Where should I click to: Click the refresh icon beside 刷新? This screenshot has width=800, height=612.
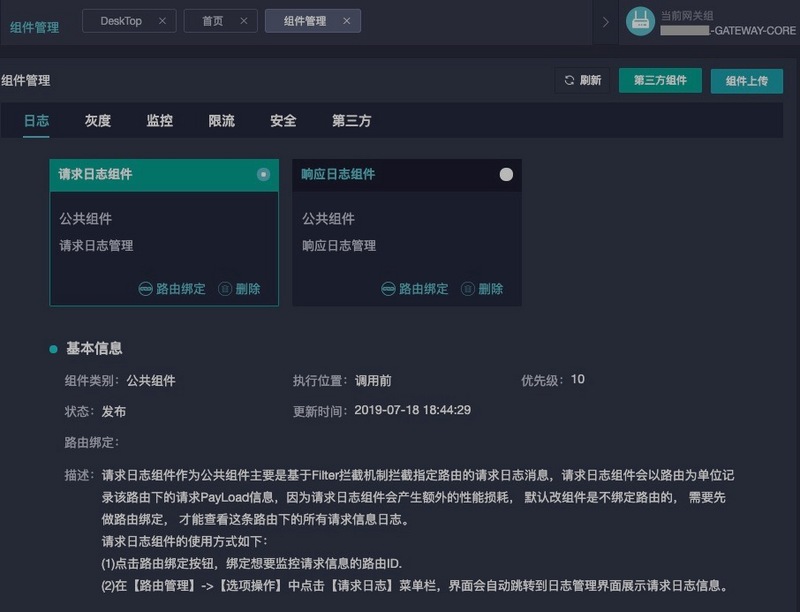[x=568, y=80]
